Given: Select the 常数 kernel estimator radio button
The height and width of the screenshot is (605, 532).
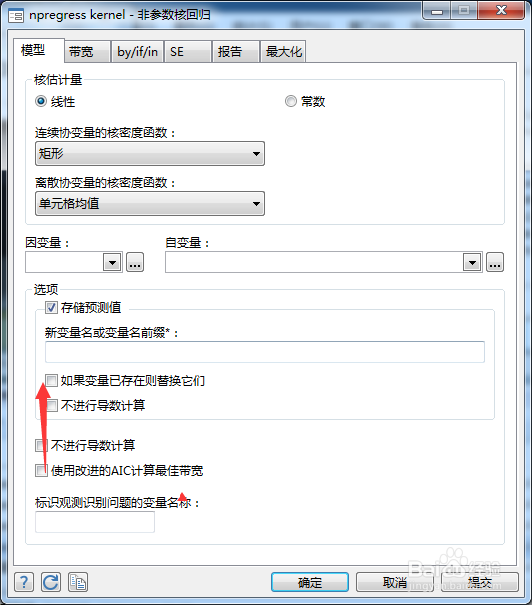Looking at the screenshot, I should coord(290,101).
